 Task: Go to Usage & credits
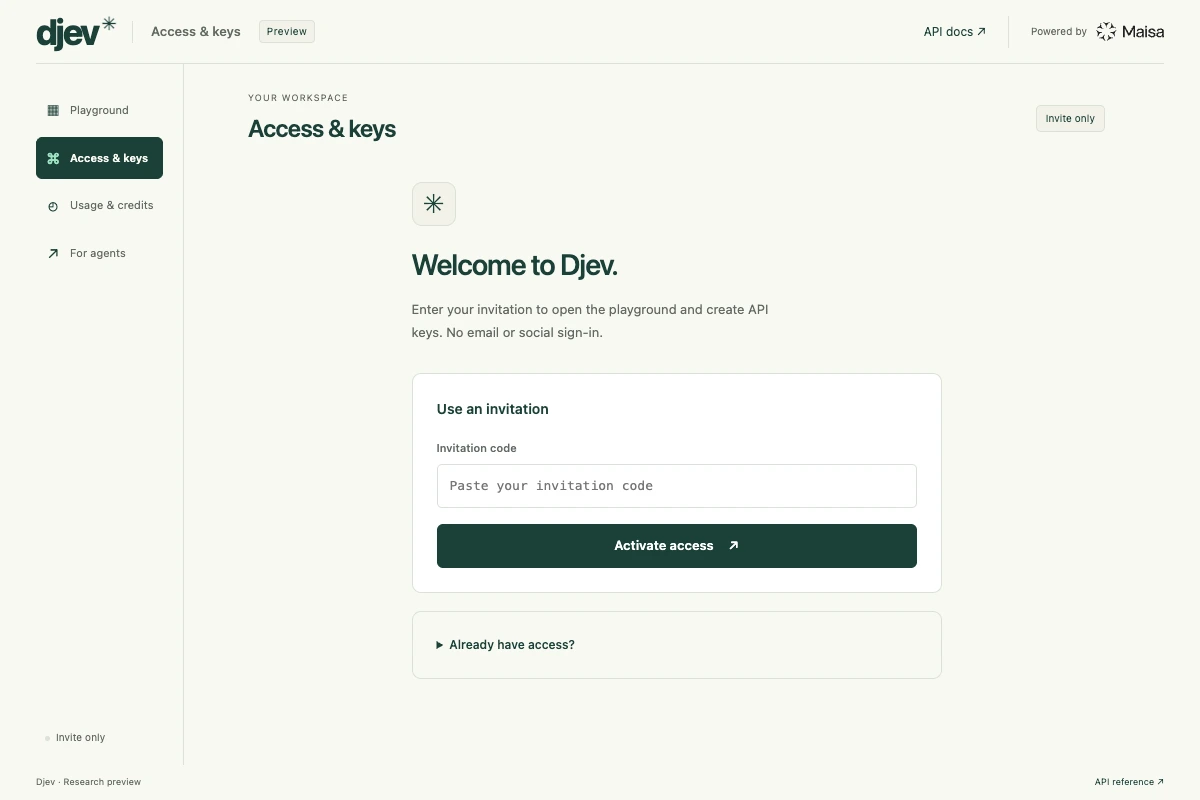99,206
